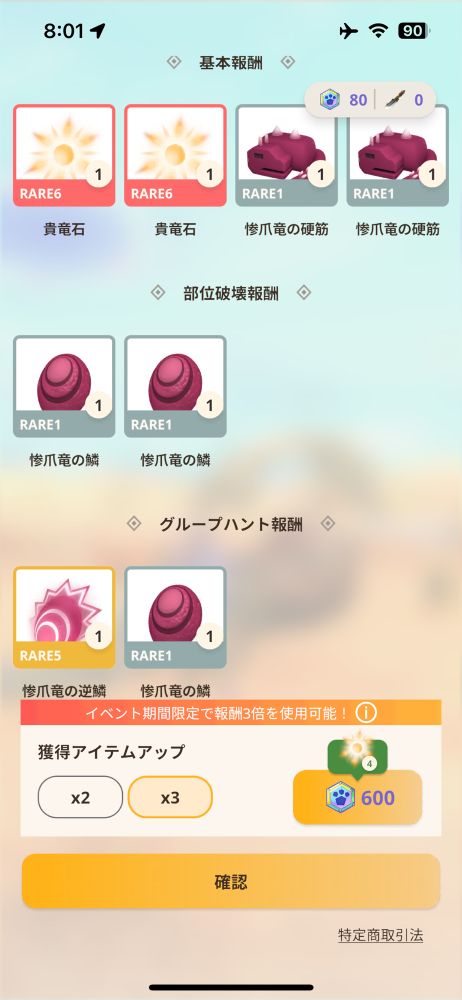Viewport: 462px width, 1000px height.
Task: Tap the carving knife counter showing 0
Action: 405,99
